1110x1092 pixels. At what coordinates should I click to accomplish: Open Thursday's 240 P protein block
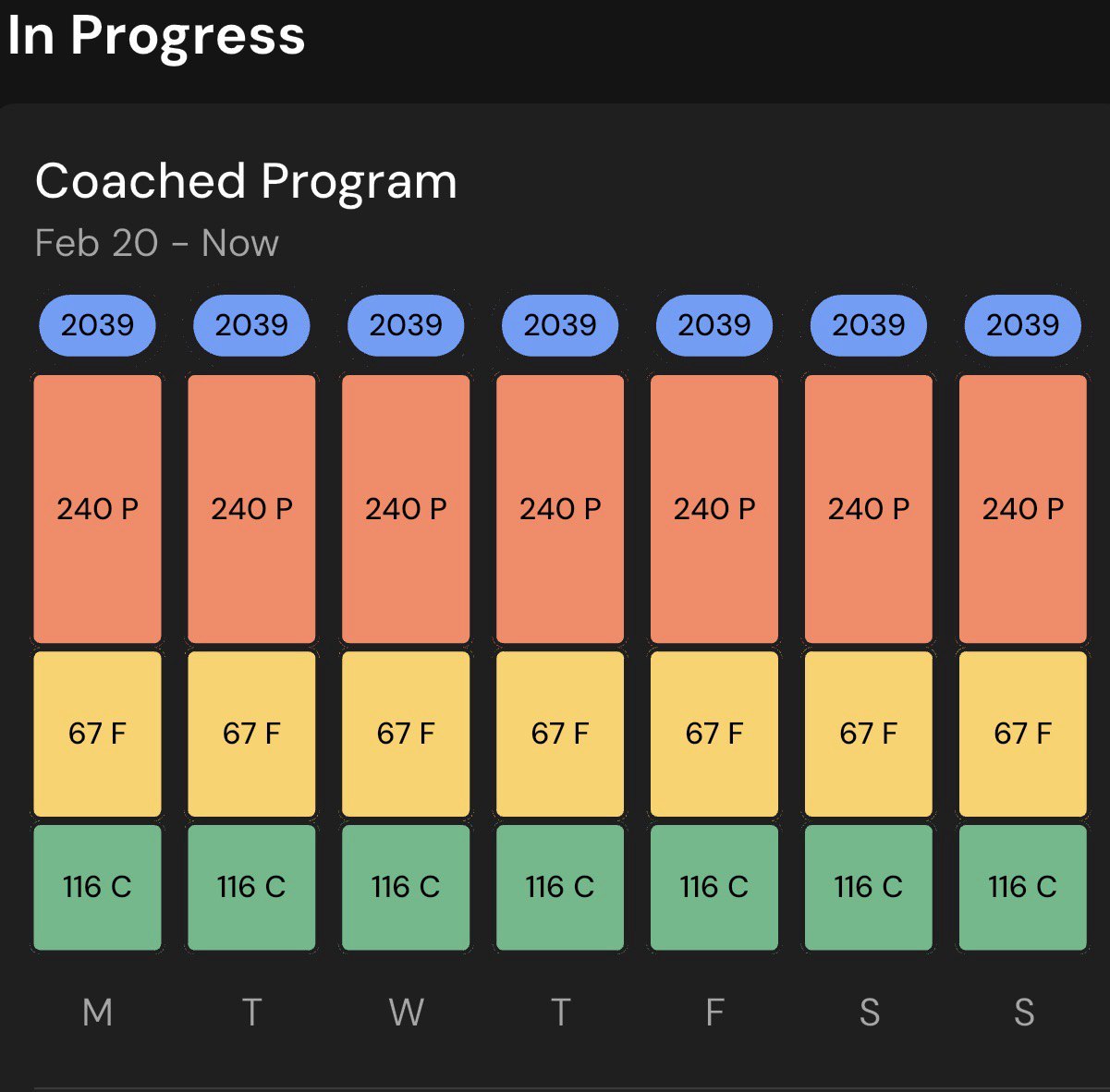[x=560, y=508]
